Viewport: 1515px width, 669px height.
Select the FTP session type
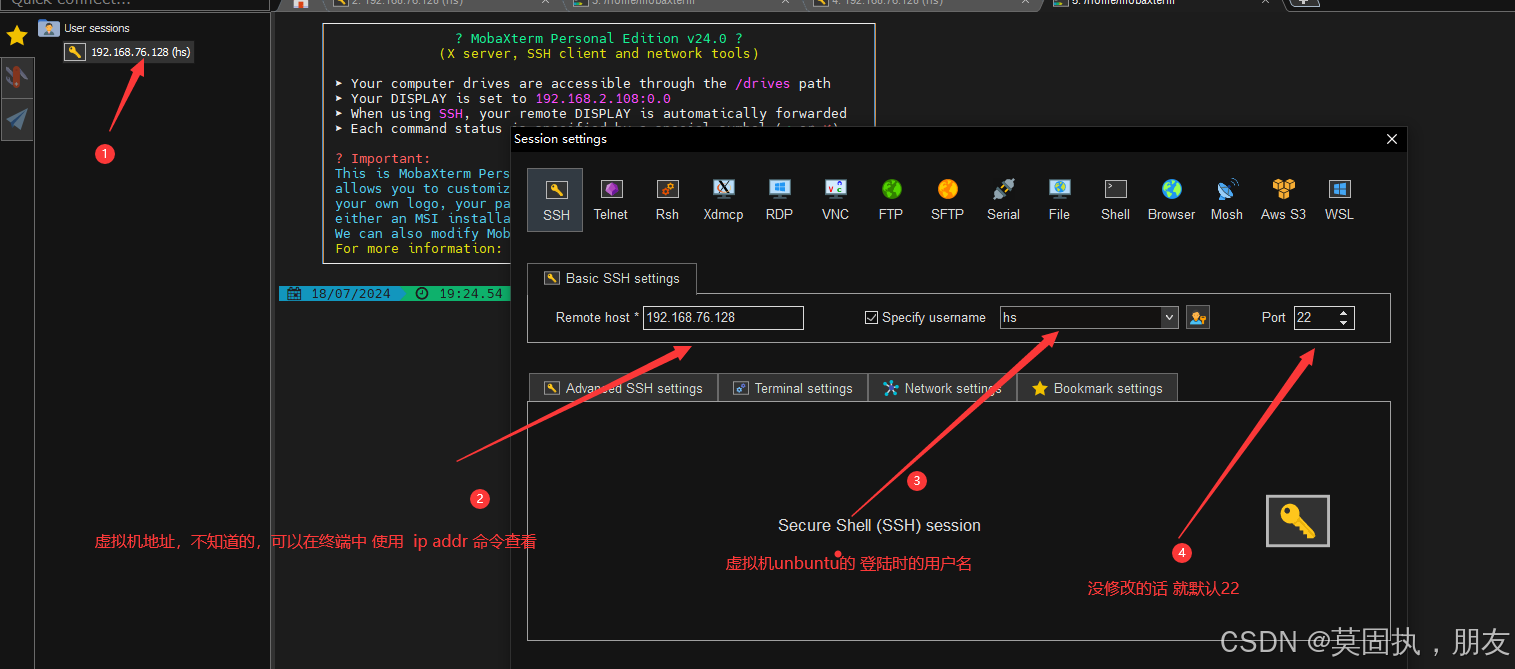click(891, 200)
